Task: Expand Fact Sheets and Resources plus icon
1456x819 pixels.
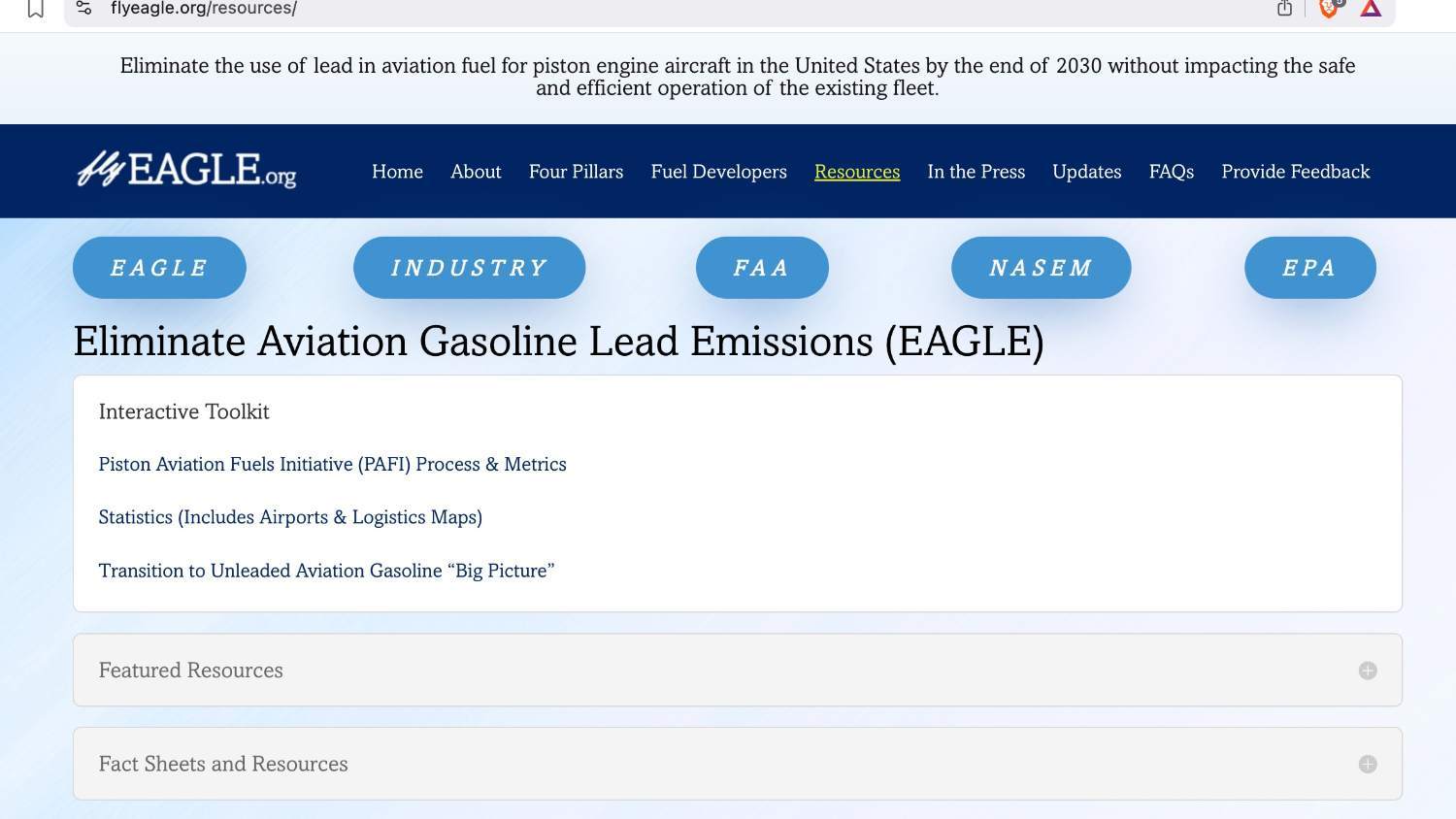Action: tap(1368, 765)
